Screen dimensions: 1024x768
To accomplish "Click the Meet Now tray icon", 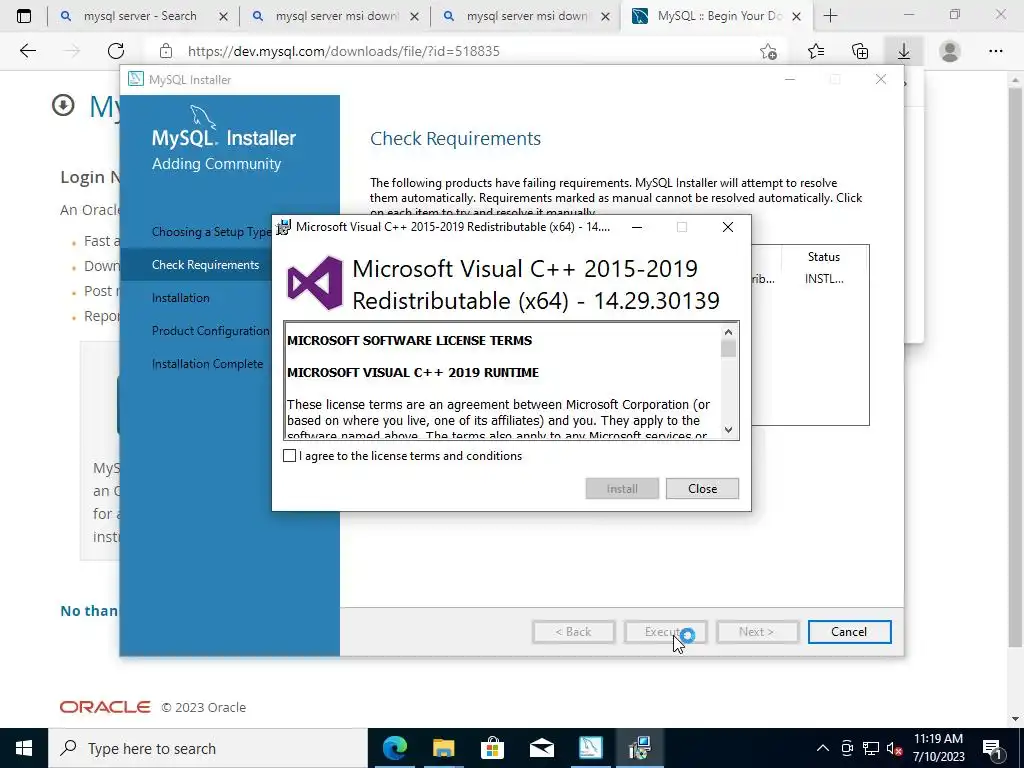I will click(x=847, y=748).
